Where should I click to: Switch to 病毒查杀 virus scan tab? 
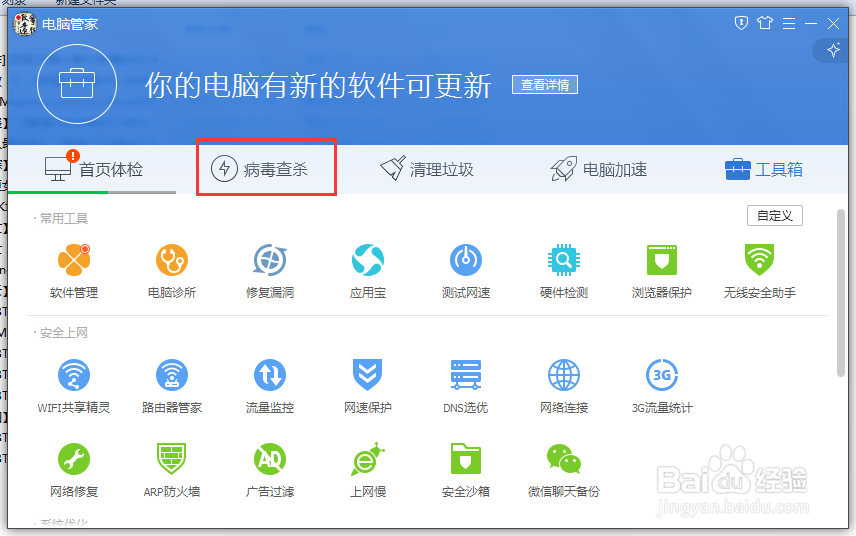[x=259, y=169]
